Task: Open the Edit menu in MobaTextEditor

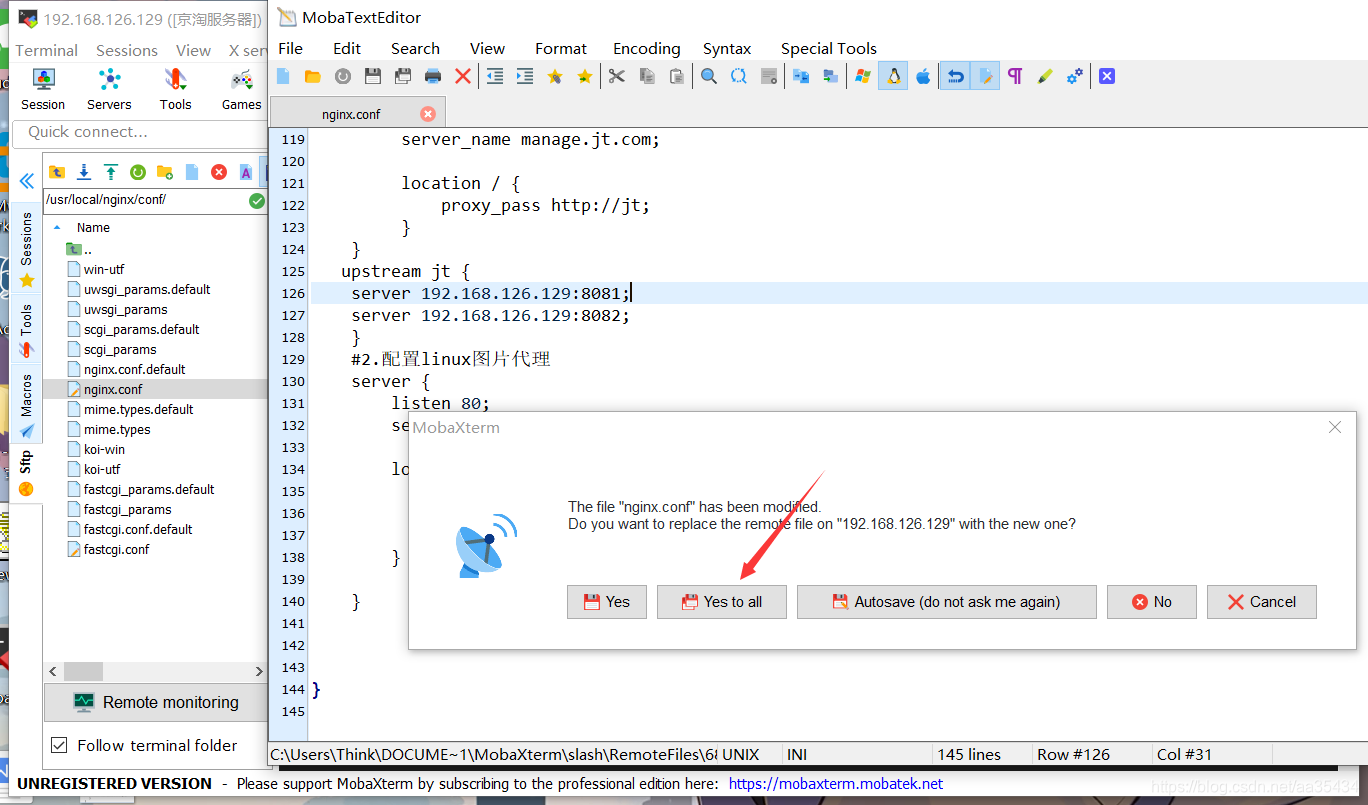Action: click(x=347, y=48)
